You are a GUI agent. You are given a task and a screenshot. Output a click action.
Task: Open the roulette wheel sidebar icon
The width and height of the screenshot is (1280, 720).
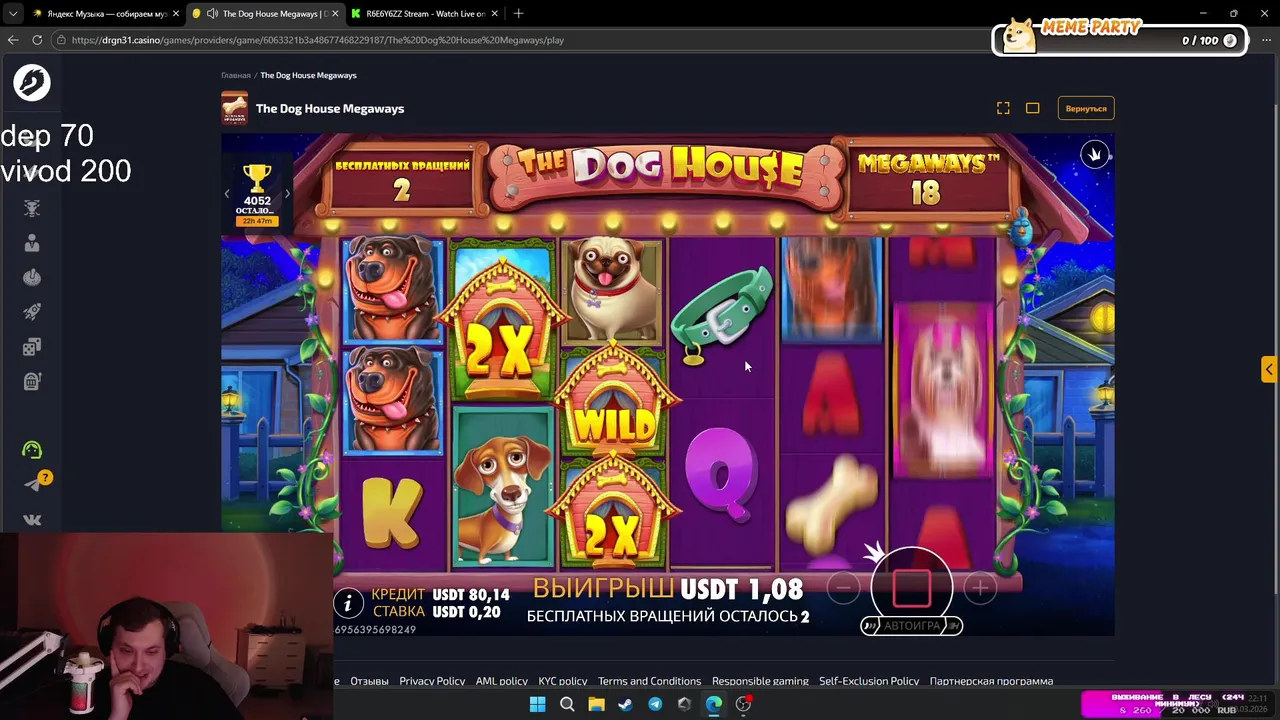[32, 277]
